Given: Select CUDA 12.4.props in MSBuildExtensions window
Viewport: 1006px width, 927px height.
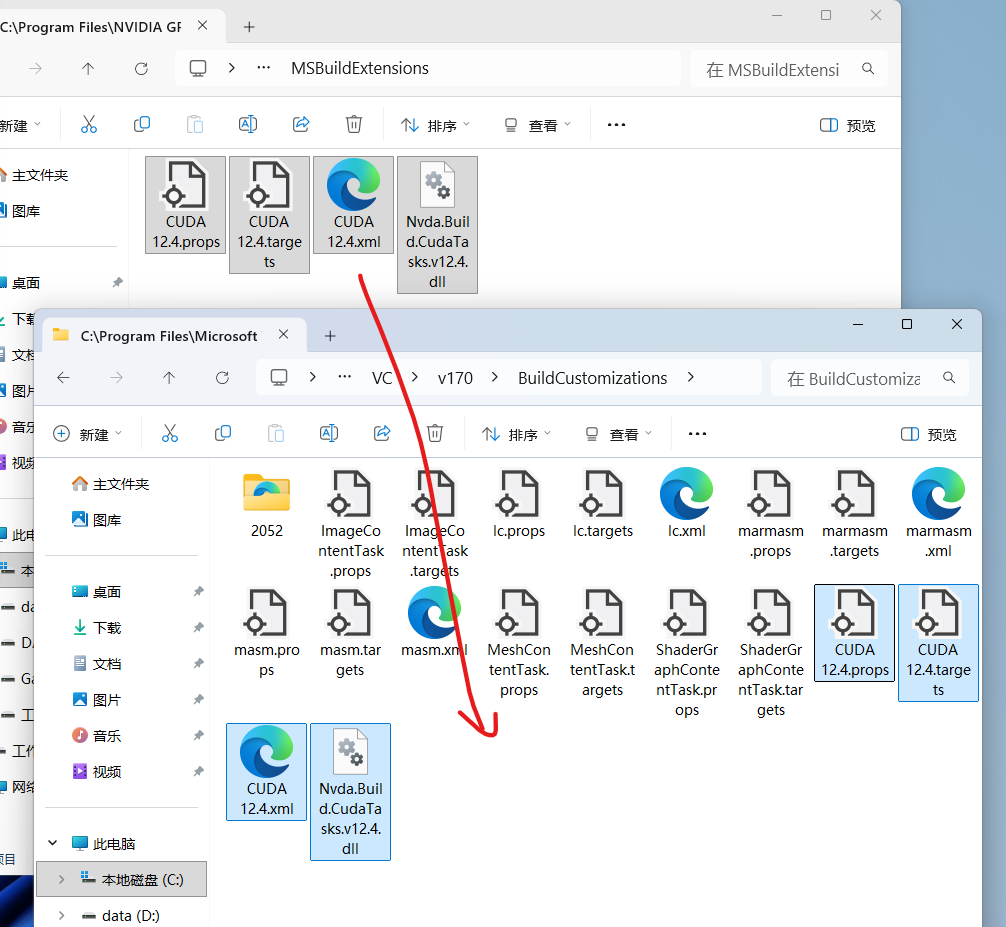Looking at the screenshot, I should click(x=185, y=205).
